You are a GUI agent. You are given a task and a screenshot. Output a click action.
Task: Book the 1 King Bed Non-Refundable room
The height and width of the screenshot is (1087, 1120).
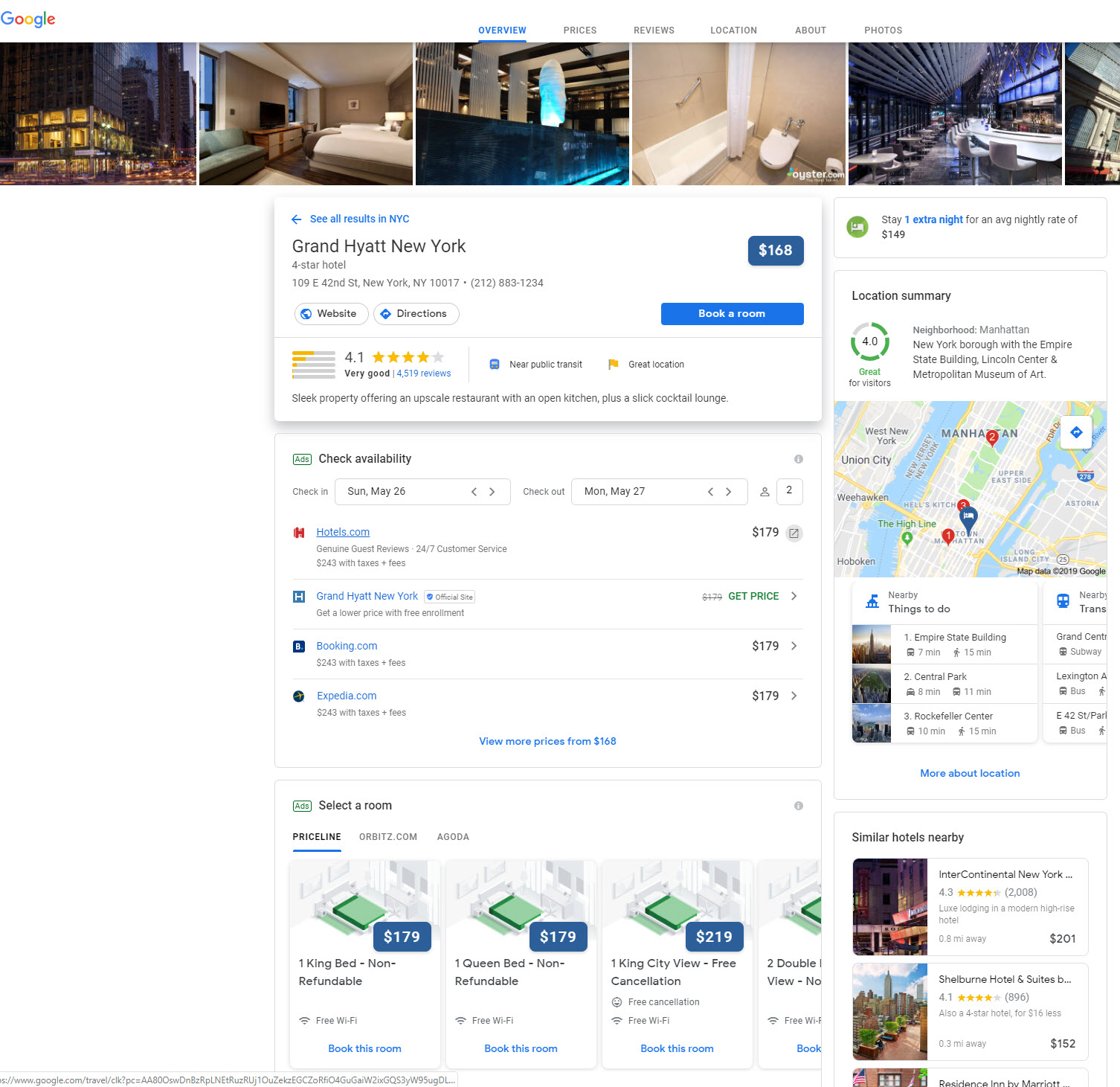click(364, 1049)
